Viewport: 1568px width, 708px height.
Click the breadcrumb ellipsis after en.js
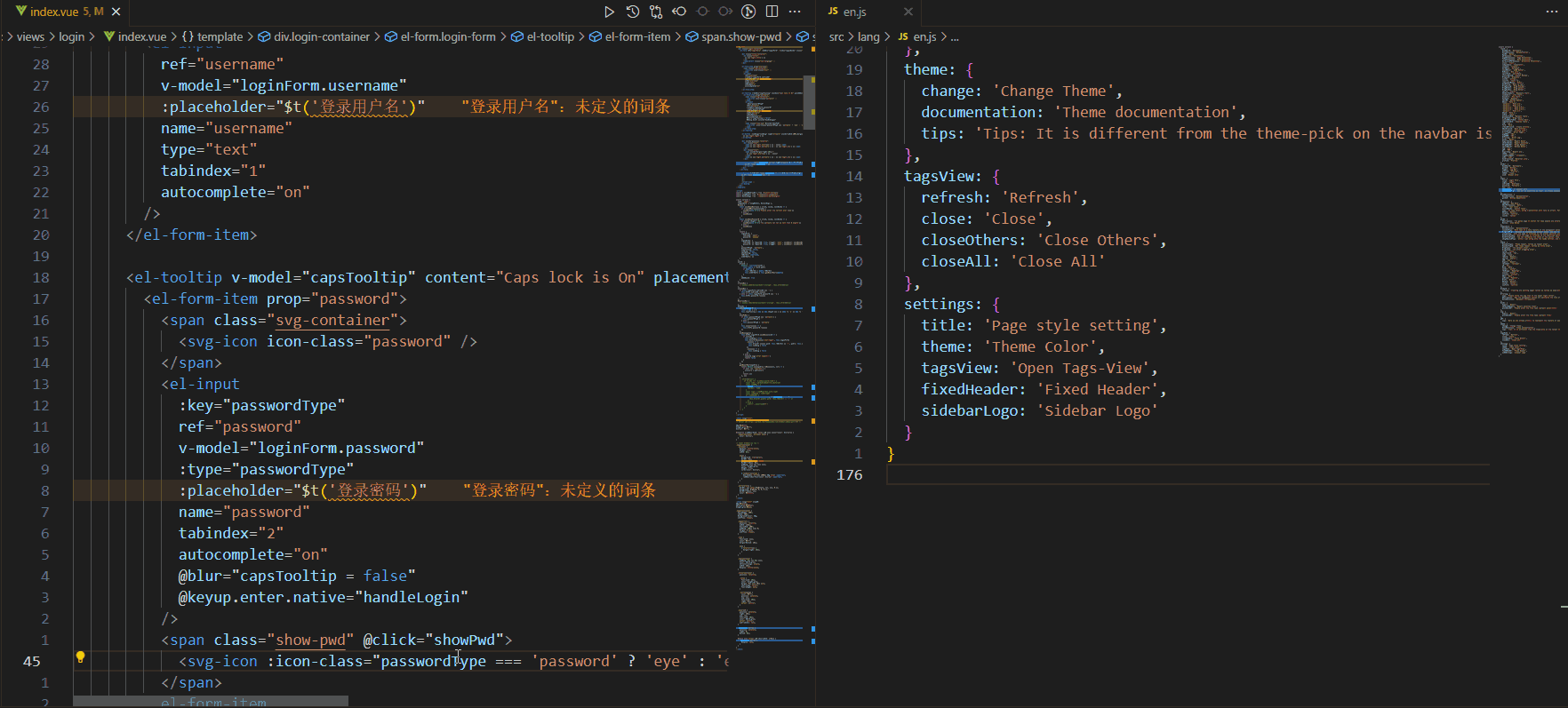pyautogui.click(x=955, y=36)
